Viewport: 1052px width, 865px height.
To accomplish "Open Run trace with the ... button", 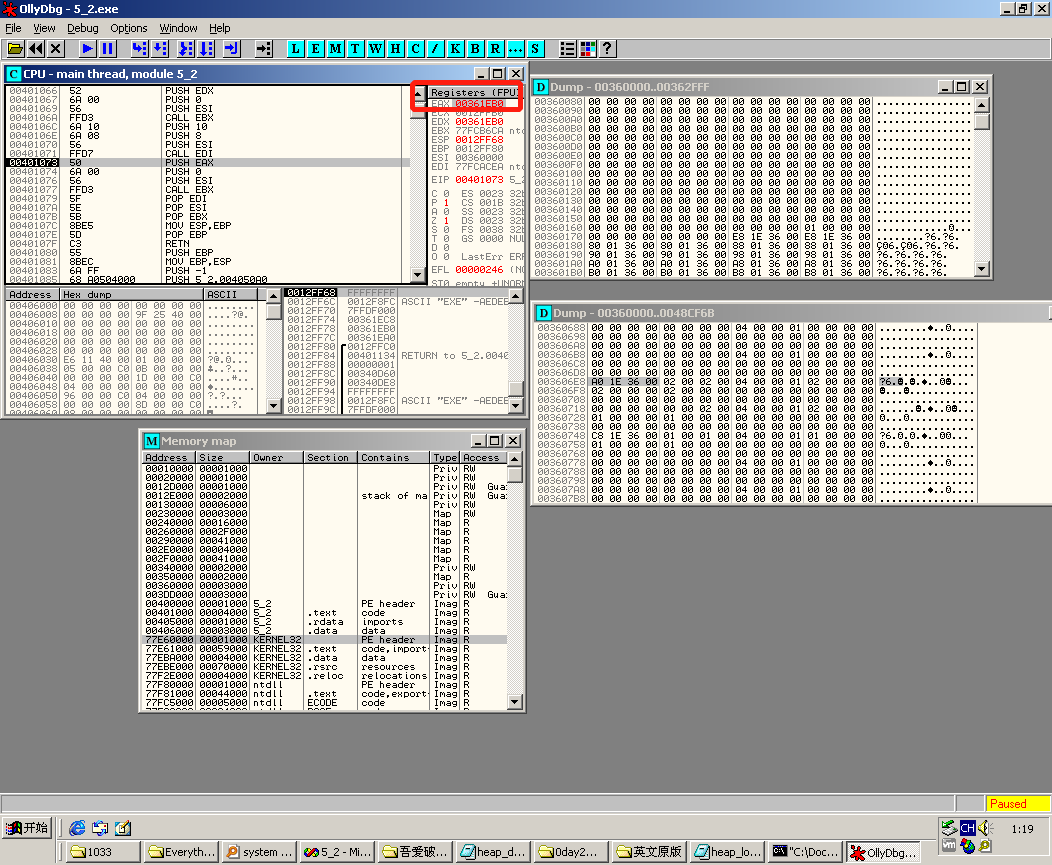I will [x=515, y=48].
